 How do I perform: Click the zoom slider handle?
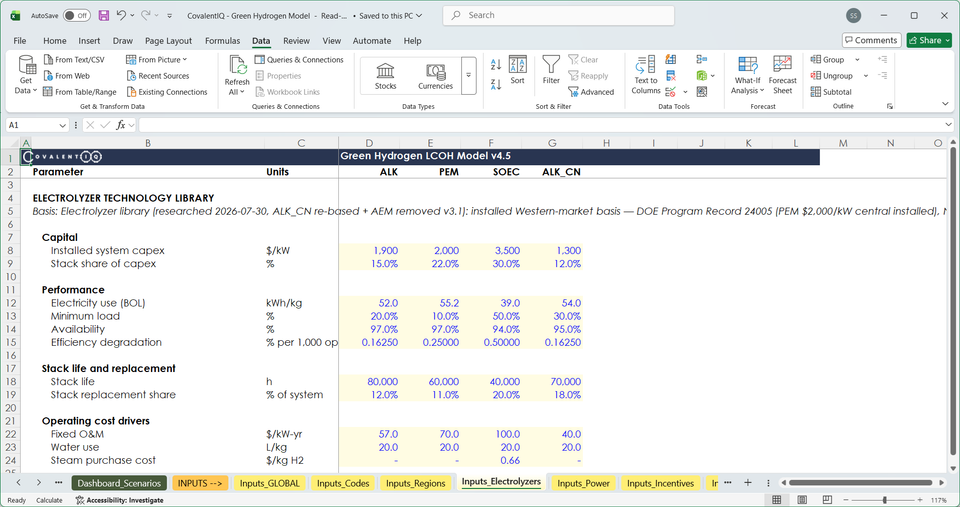pyautogui.click(x=884, y=500)
